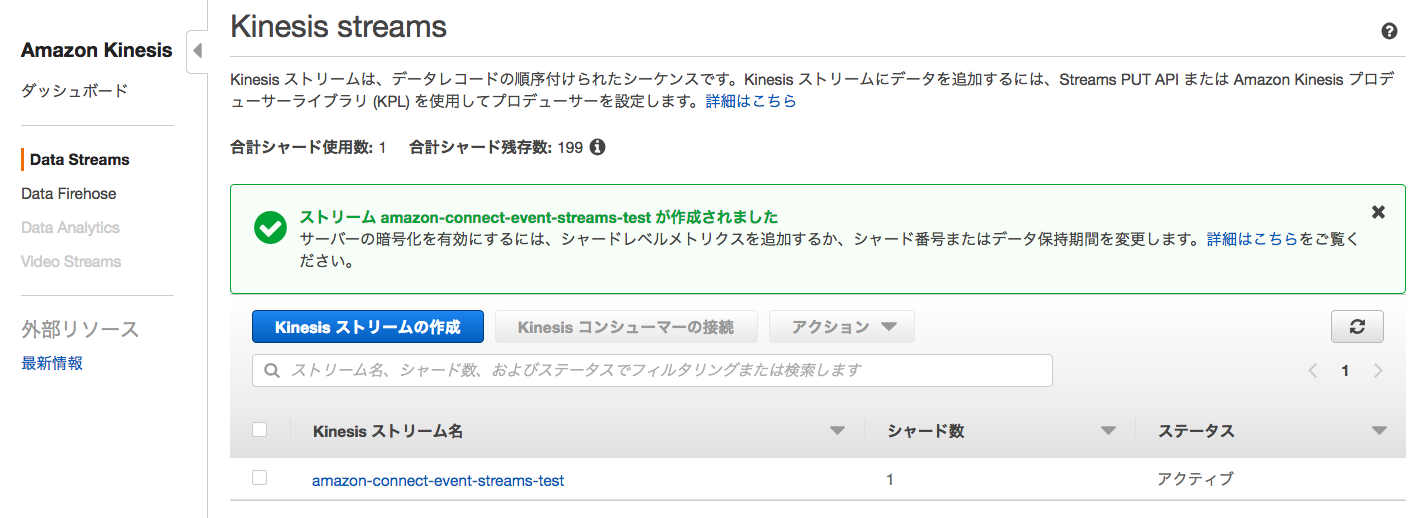Go to the previous page arrow
This screenshot has width=1423, height=518.
pos(1313,370)
